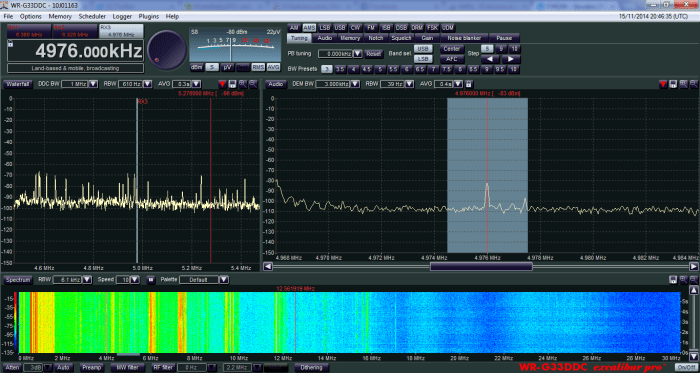
Task: Step frequency down with left arrow
Action: (x=490, y=59)
